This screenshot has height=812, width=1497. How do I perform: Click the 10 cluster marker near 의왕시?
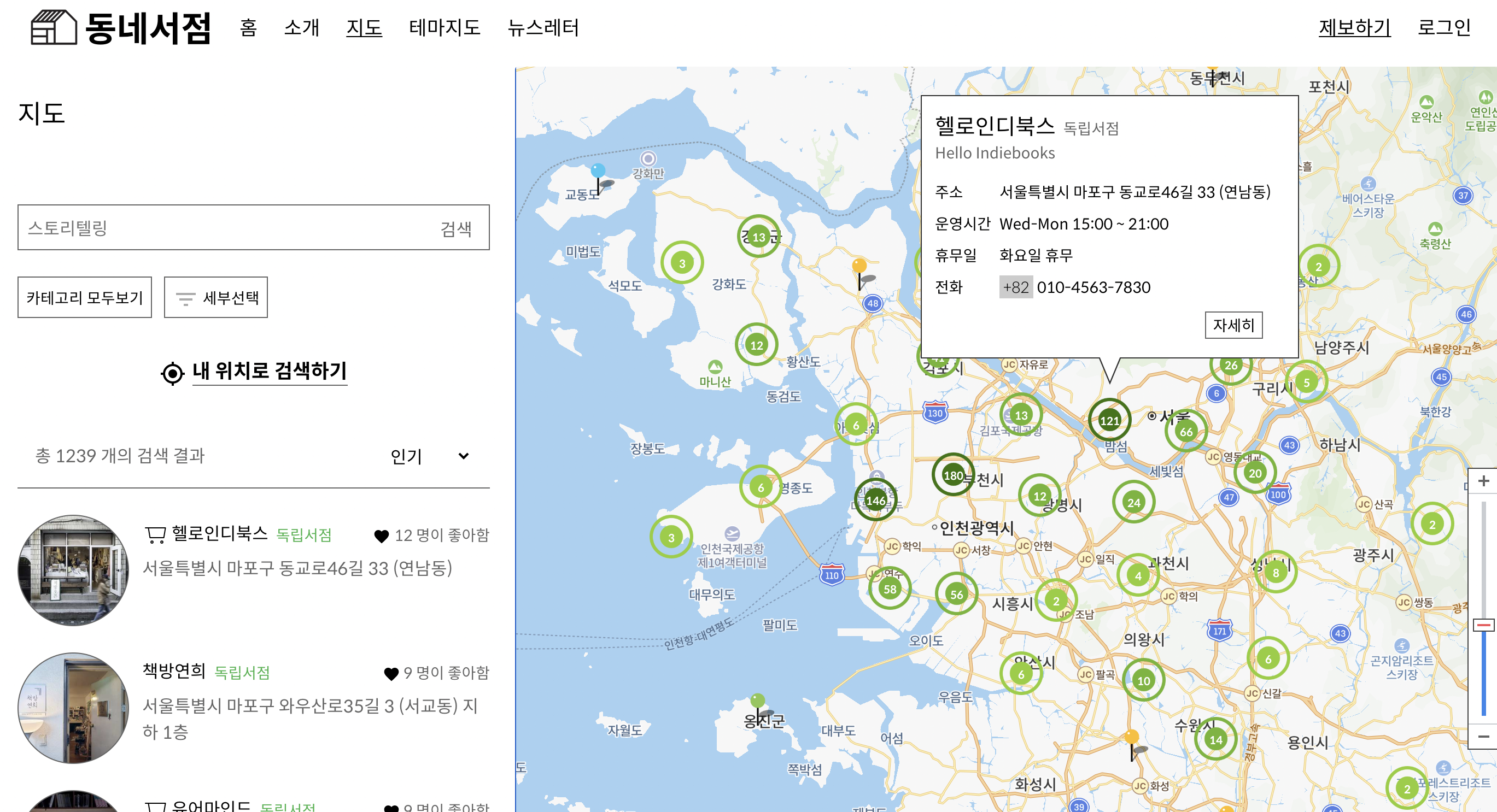(1144, 680)
